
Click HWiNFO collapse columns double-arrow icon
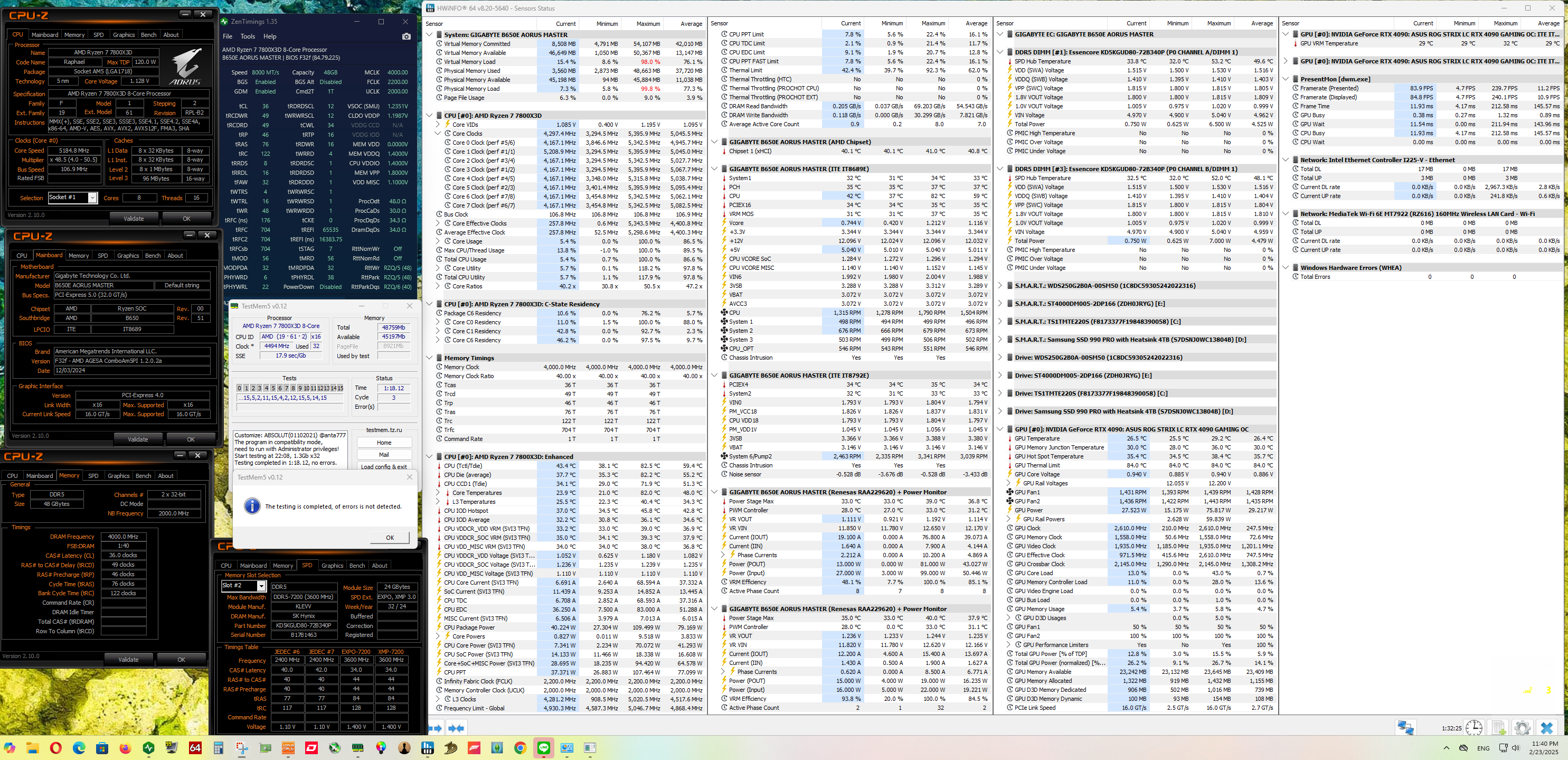(x=456, y=728)
